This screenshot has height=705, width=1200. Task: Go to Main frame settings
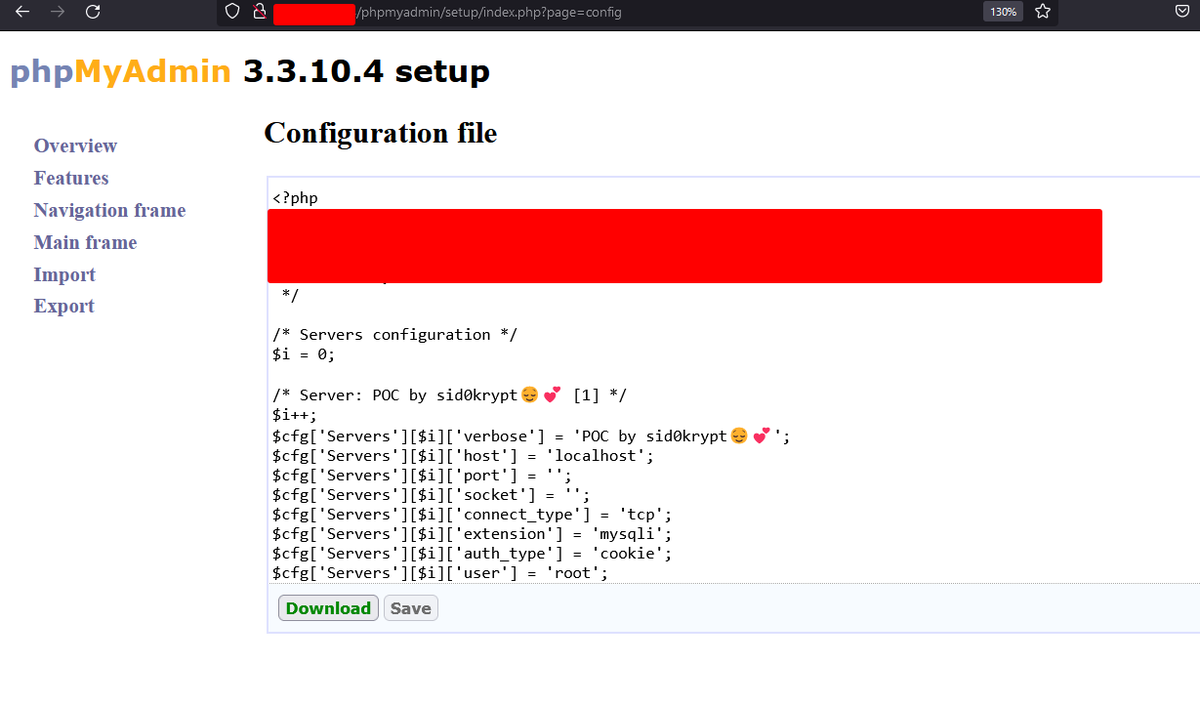[85, 242]
